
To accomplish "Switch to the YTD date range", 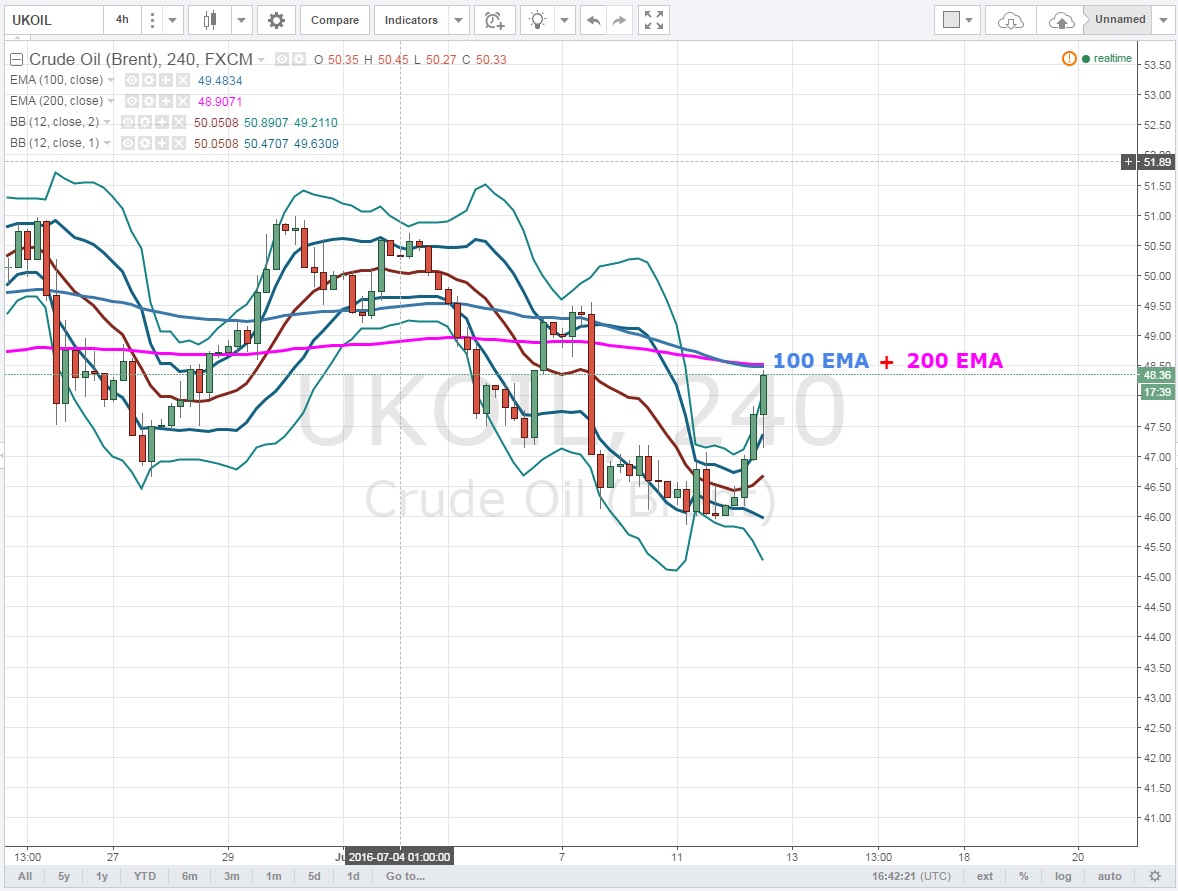I will point(145,876).
